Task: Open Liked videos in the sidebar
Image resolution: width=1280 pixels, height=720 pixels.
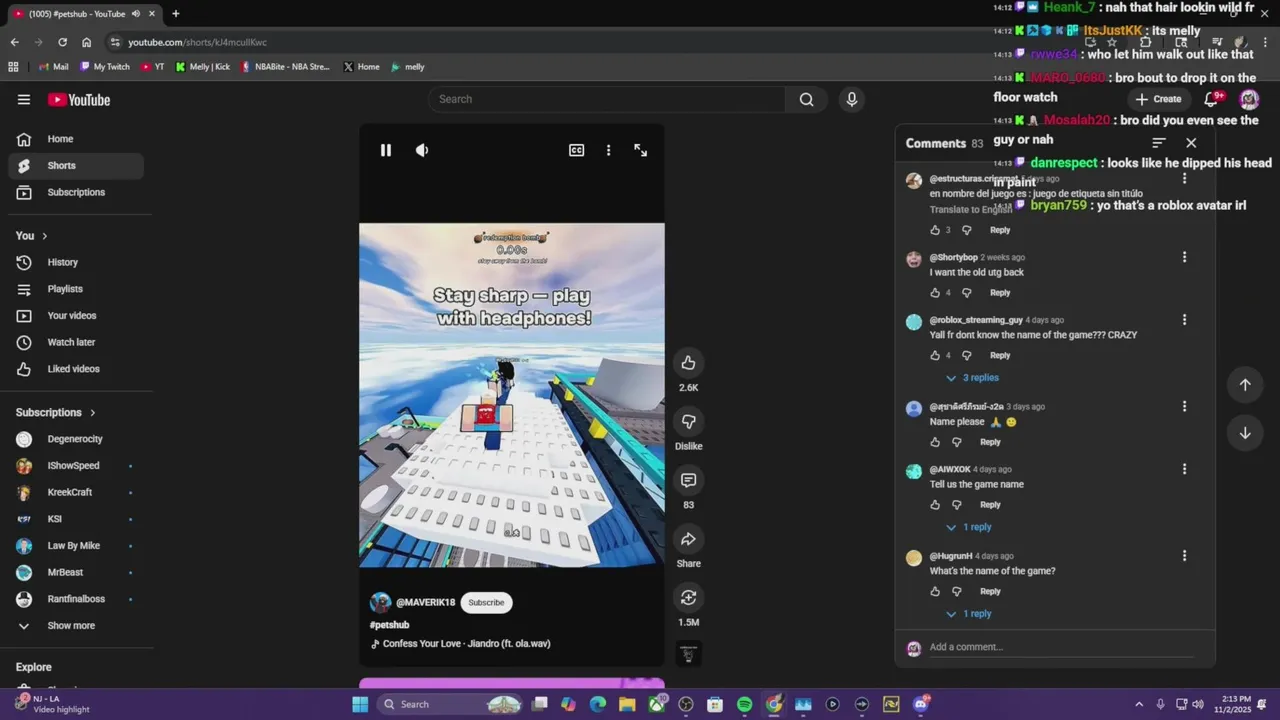Action: [76, 369]
